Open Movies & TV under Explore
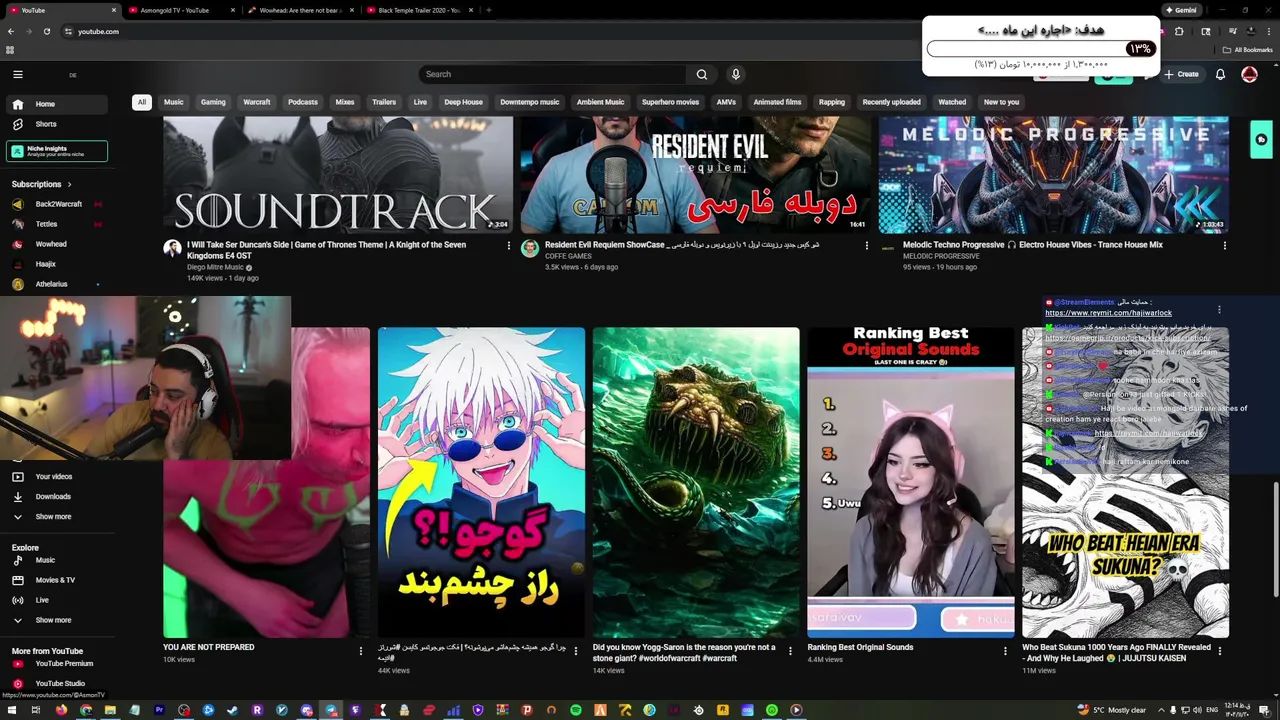1280x720 pixels. tap(57, 580)
